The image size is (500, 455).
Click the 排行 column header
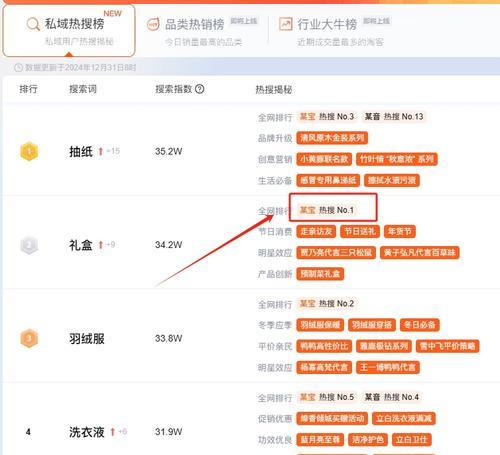28,89
